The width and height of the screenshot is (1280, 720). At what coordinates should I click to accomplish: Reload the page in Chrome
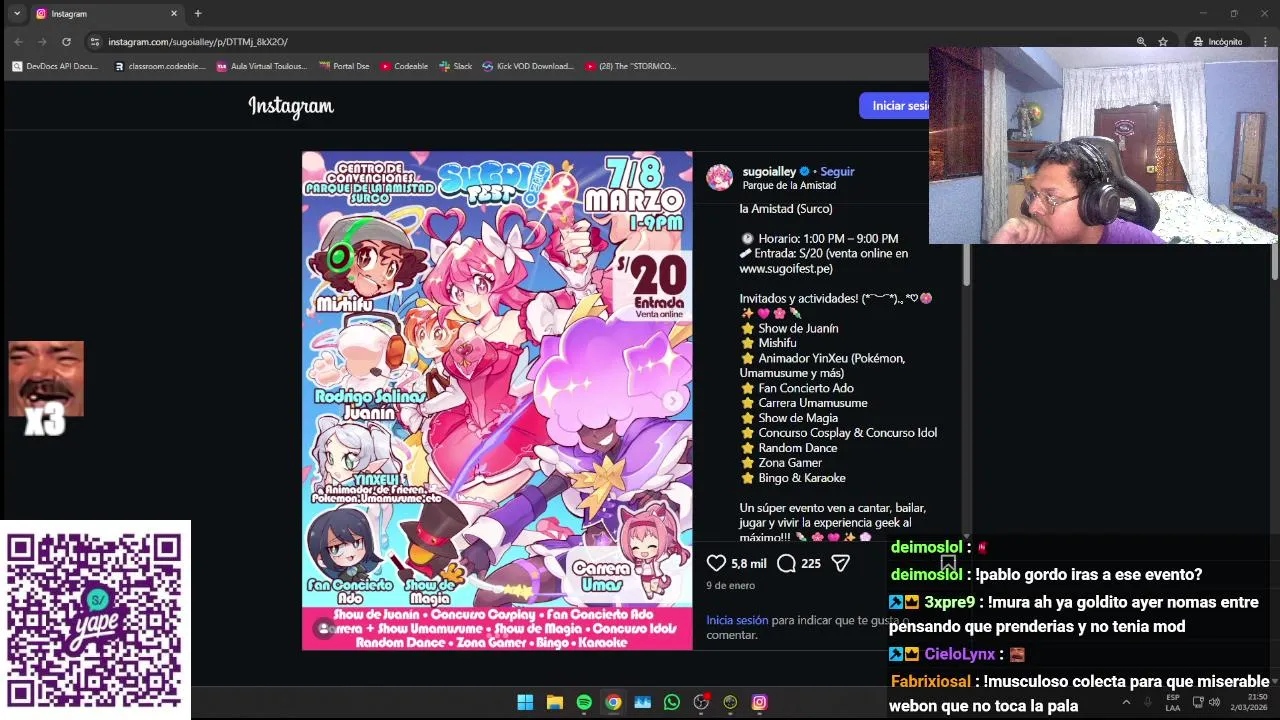pyautogui.click(x=66, y=42)
